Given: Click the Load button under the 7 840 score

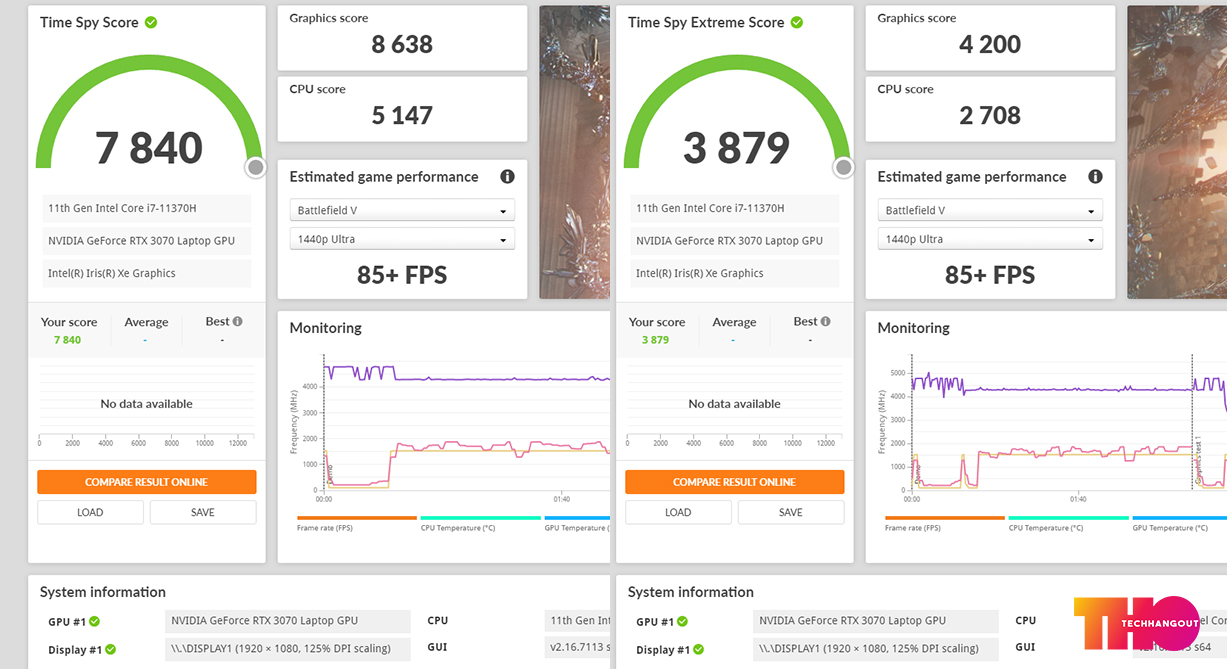Looking at the screenshot, I should pyautogui.click(x=90, y=512).
